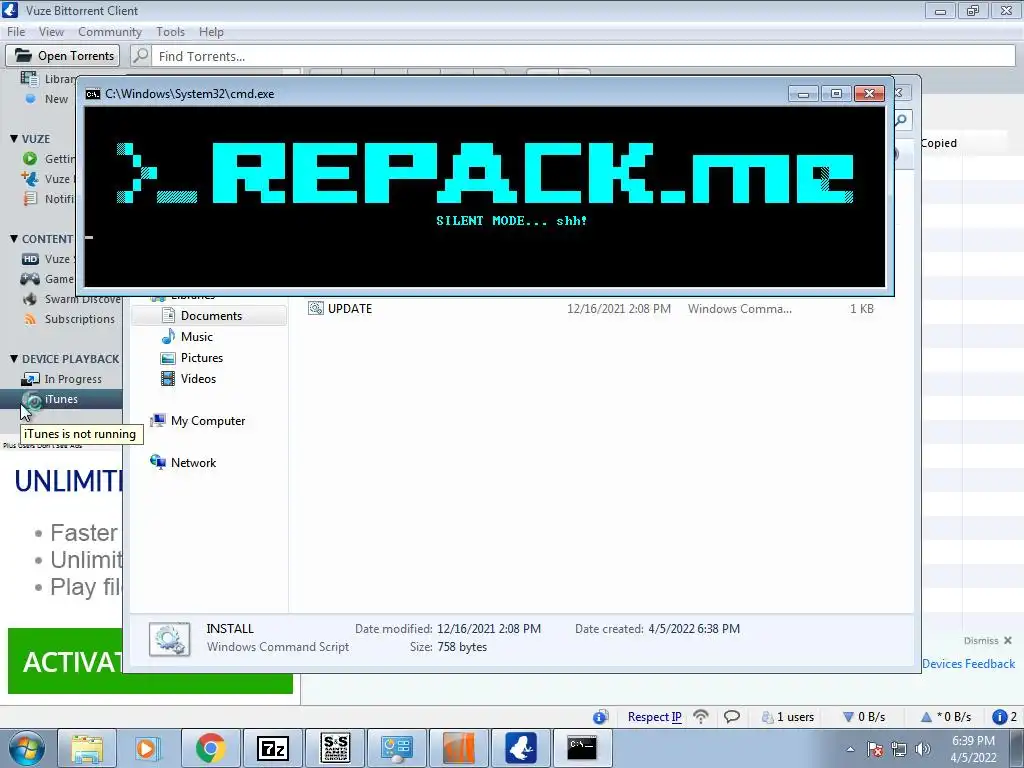Open the Windows Start menu
The width and height of the screenshot is (1024, 768).
[x=26, y=748]
